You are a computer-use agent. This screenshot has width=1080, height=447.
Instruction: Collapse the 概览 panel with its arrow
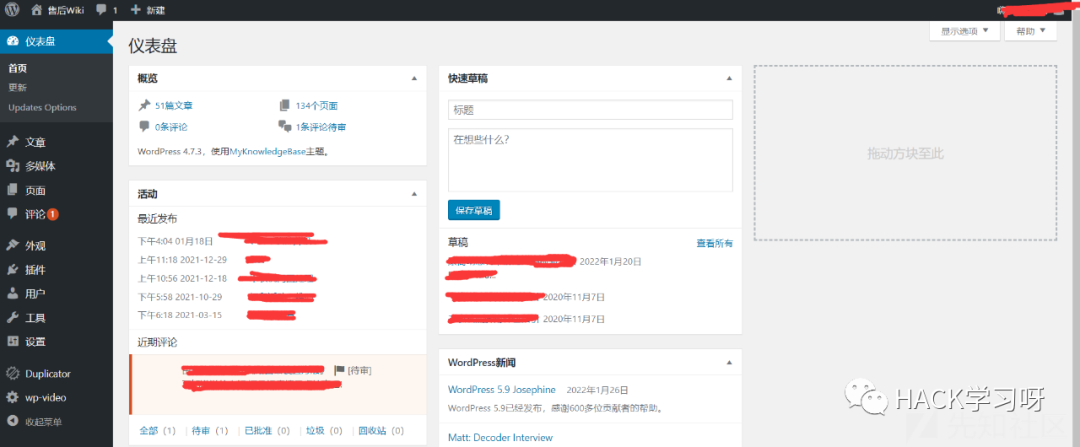pos(414,79)
